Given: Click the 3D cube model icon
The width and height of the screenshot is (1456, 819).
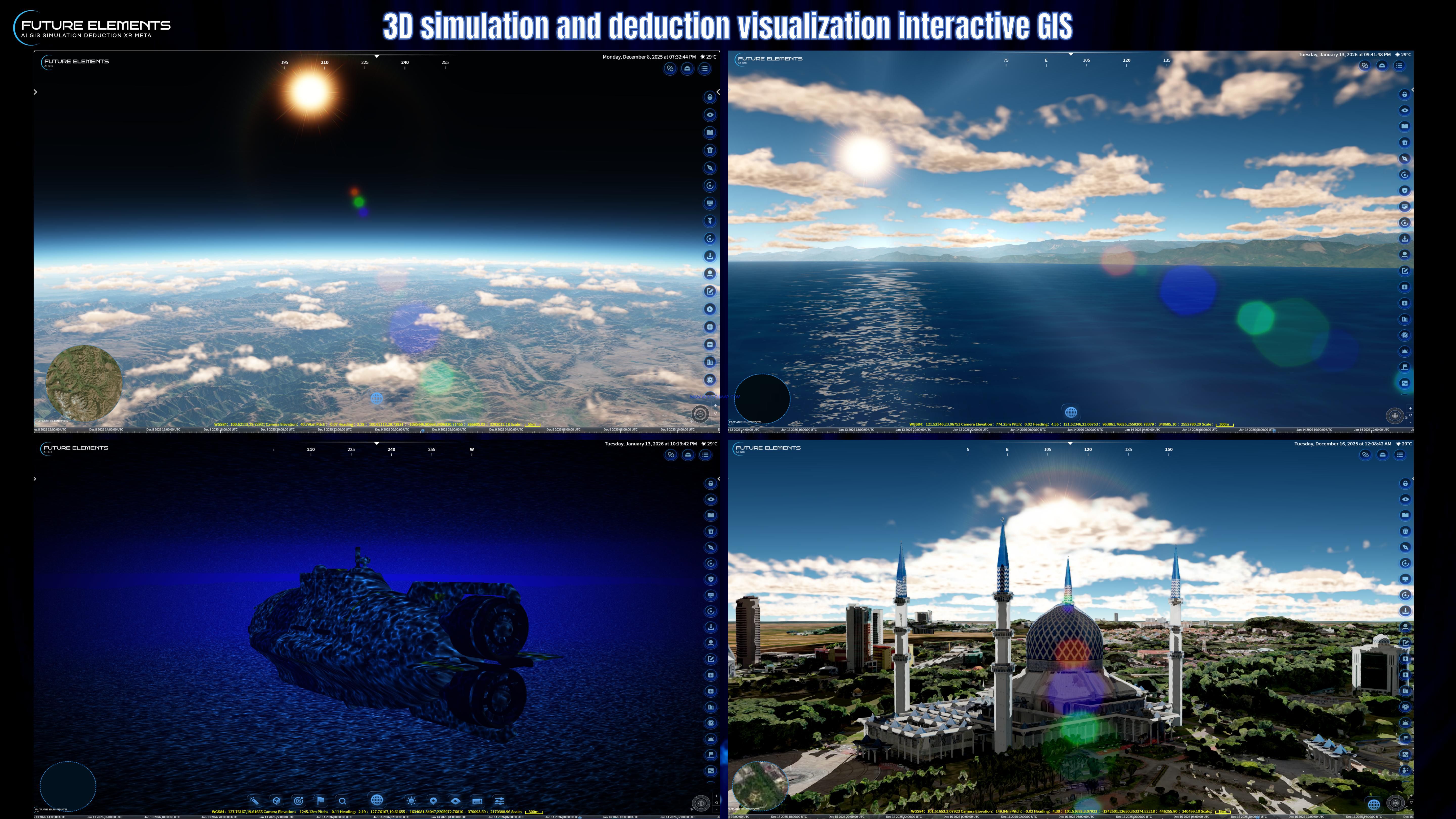Looking at the screenshot, I should tap(276, 801).
